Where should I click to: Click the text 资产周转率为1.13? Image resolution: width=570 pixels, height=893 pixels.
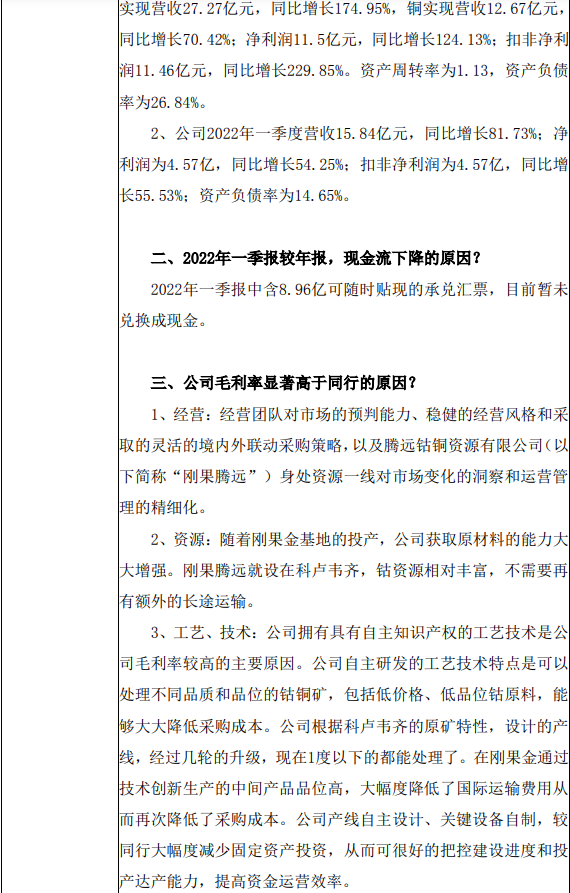point(424,71)
